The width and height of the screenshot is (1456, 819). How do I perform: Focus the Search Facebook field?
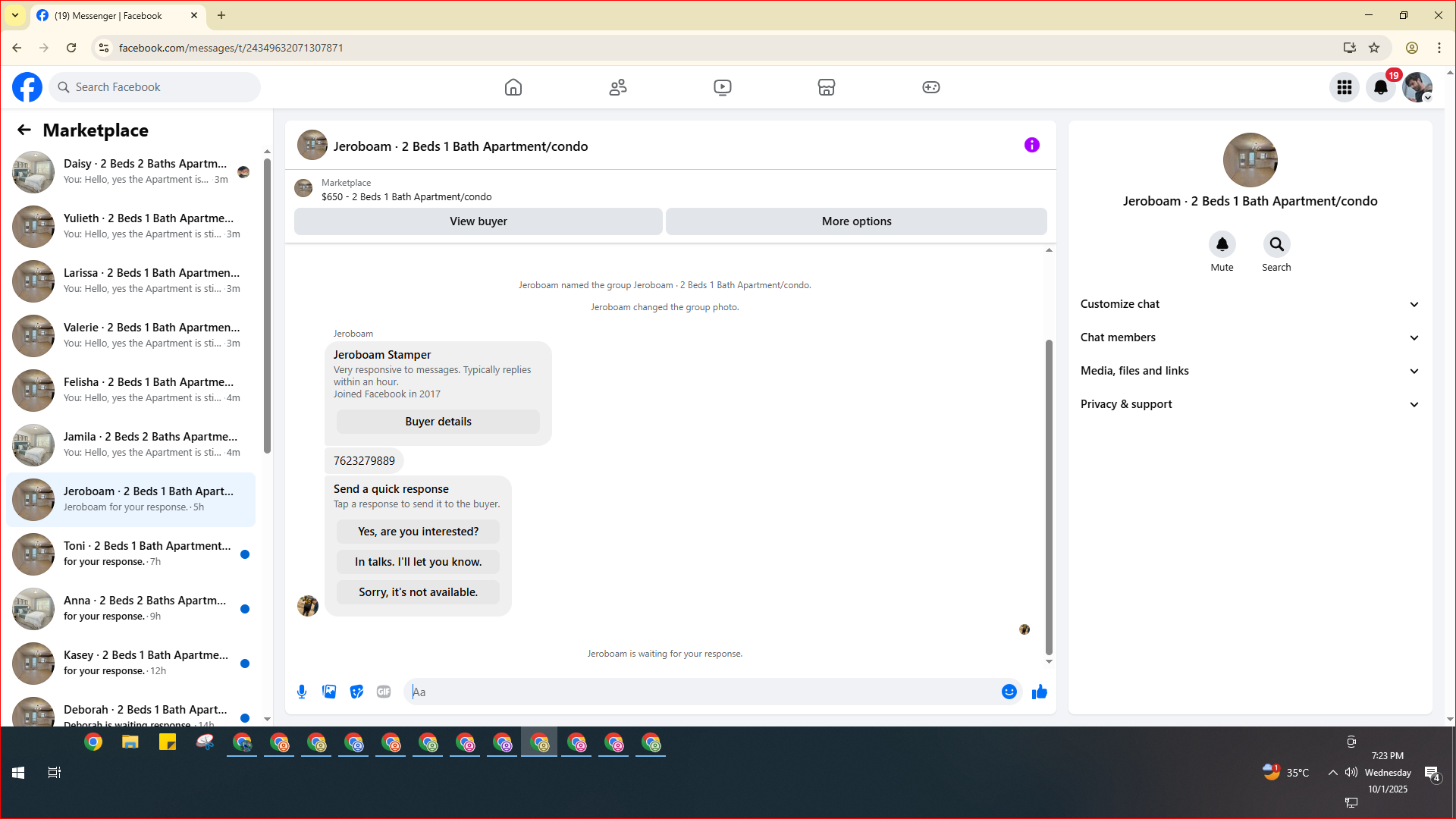155,87
